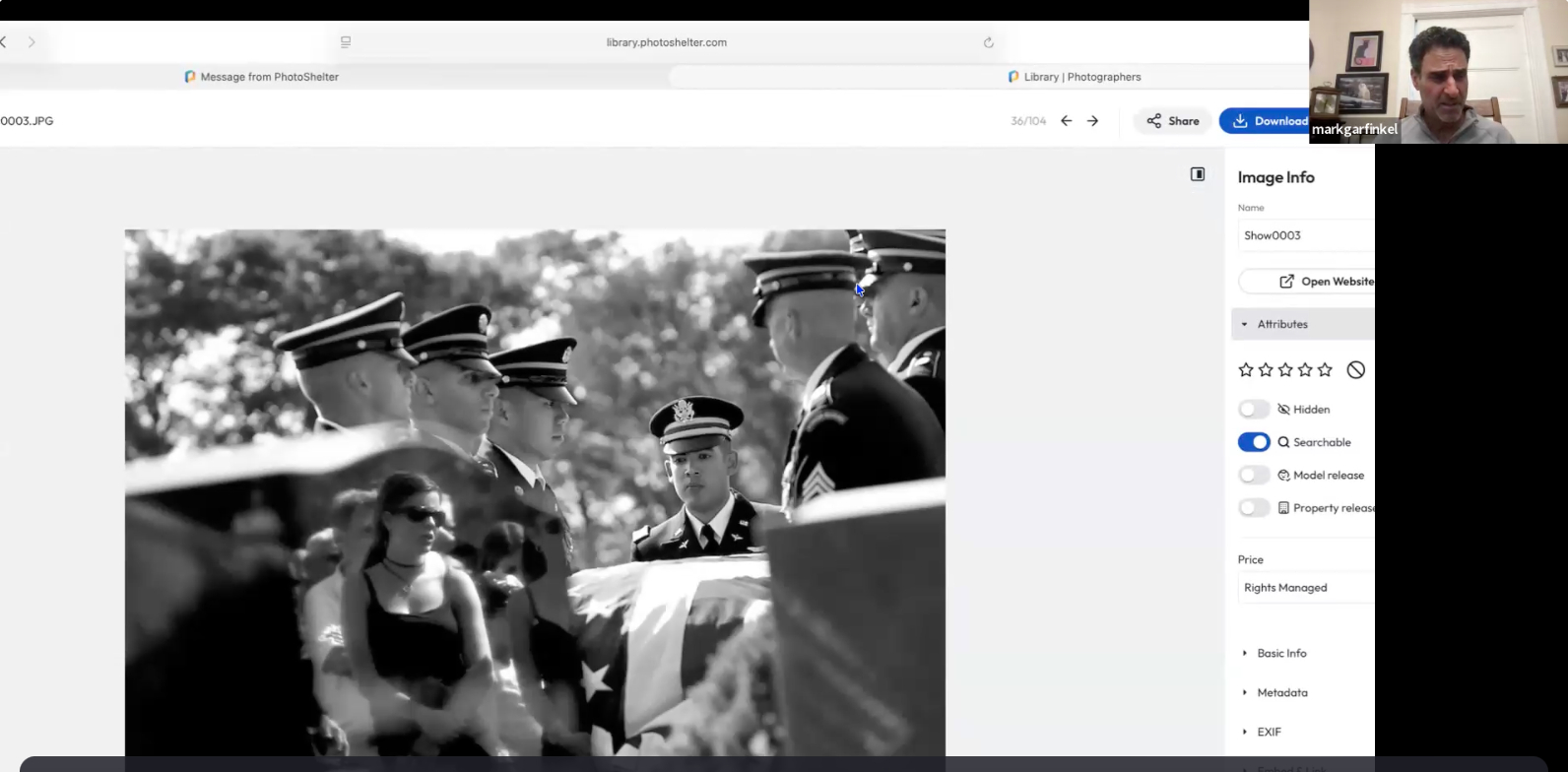Clear rating with the circle-slash icon
This screenshot has height=772, width=1568.
click(1356, 370)
